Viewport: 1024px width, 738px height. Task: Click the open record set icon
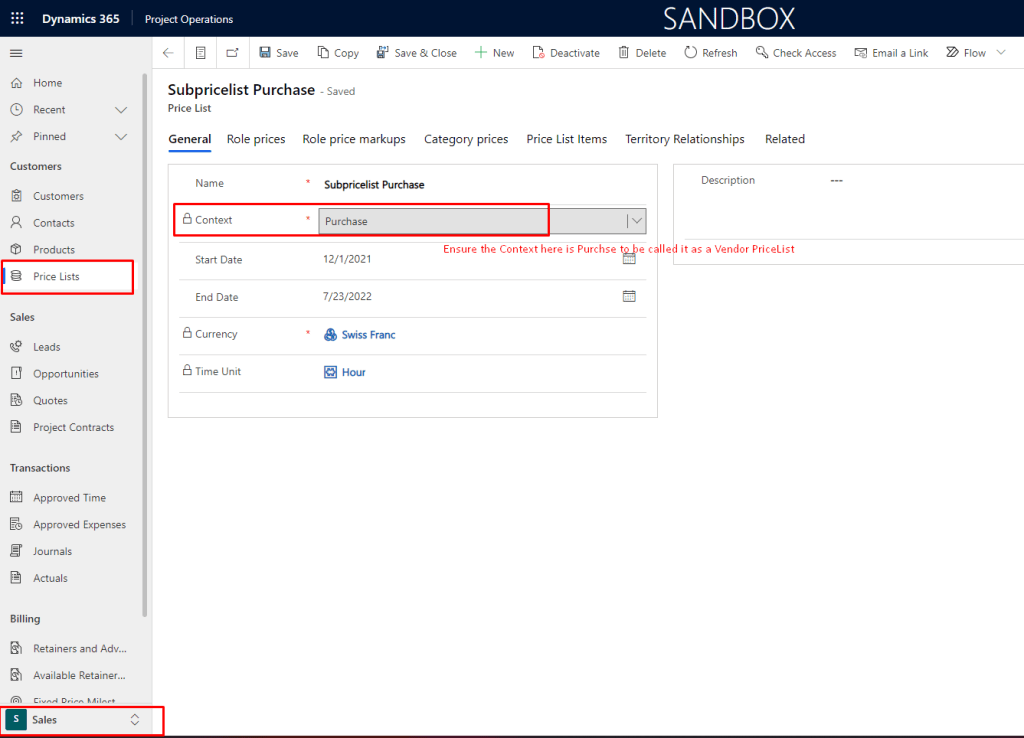click(x=201, y=53)
